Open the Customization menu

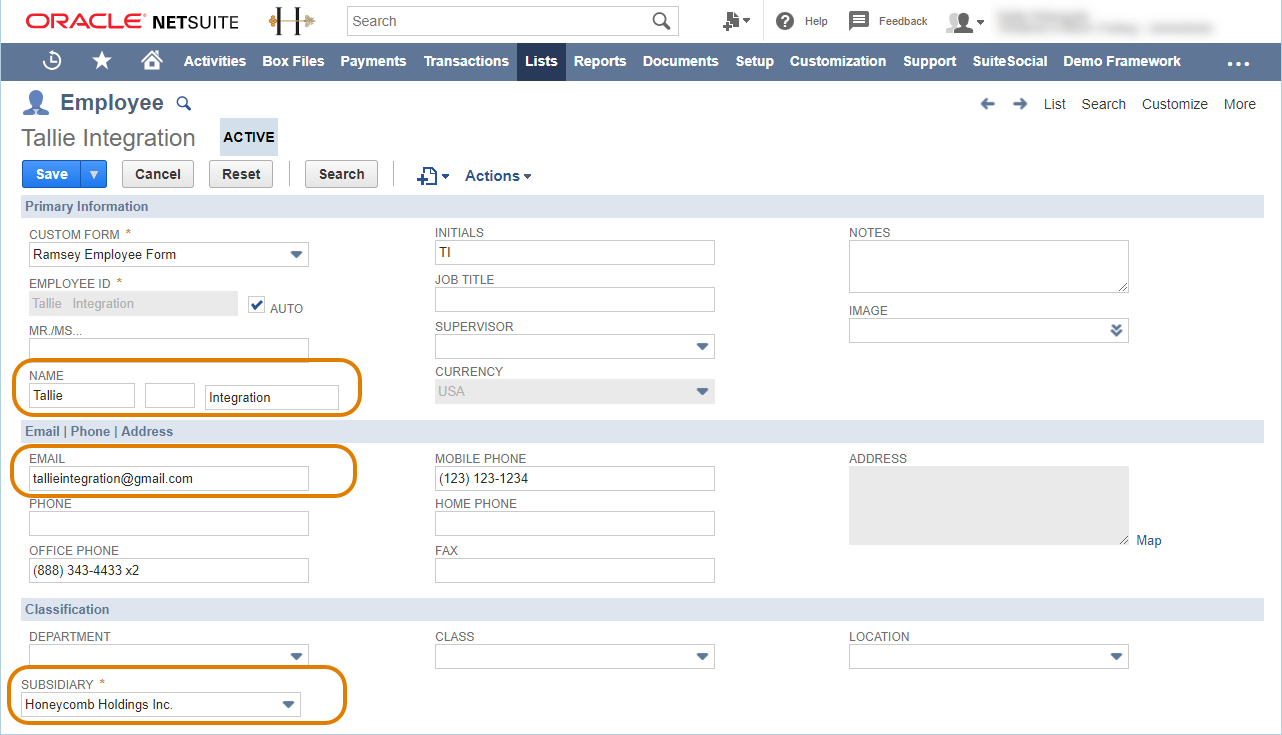838,61
